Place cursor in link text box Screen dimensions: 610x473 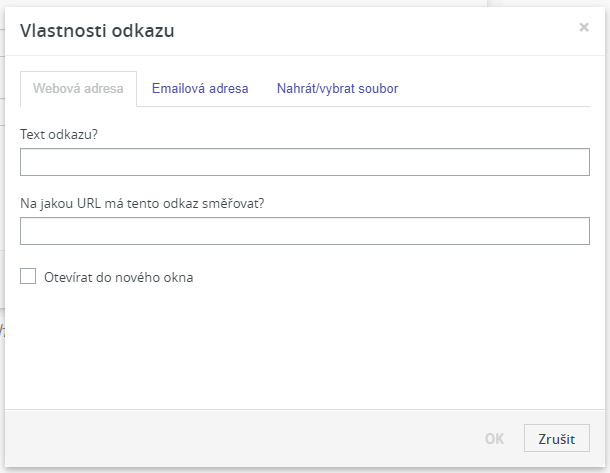point(305,162)
